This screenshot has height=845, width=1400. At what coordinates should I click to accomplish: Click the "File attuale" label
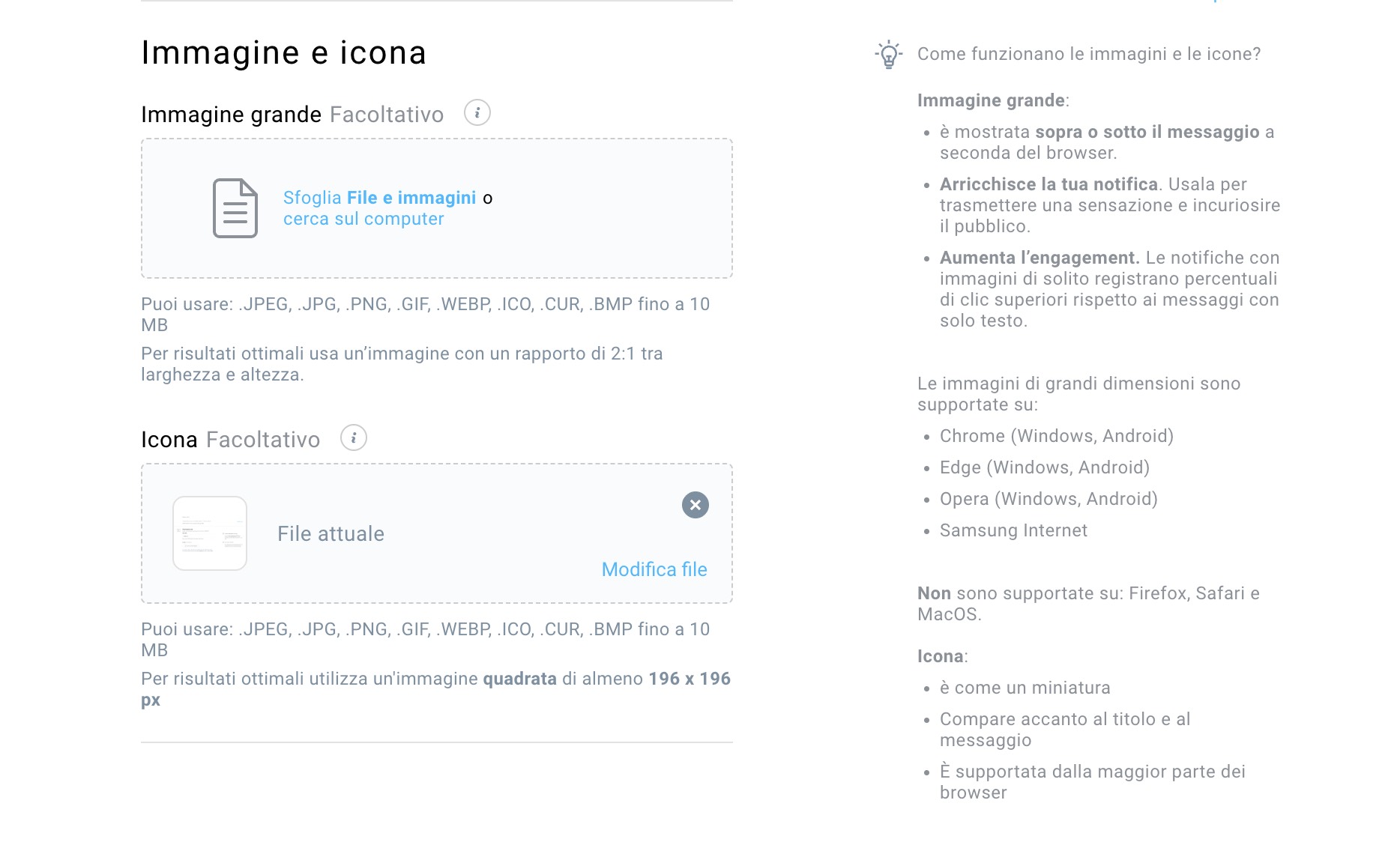[x=331, y=533]
